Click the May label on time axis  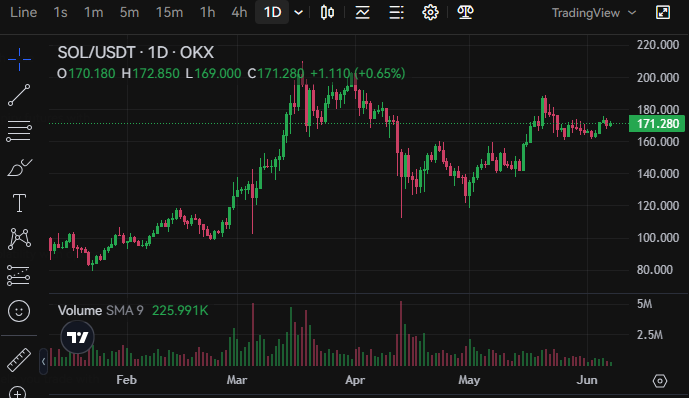(469, 380)
